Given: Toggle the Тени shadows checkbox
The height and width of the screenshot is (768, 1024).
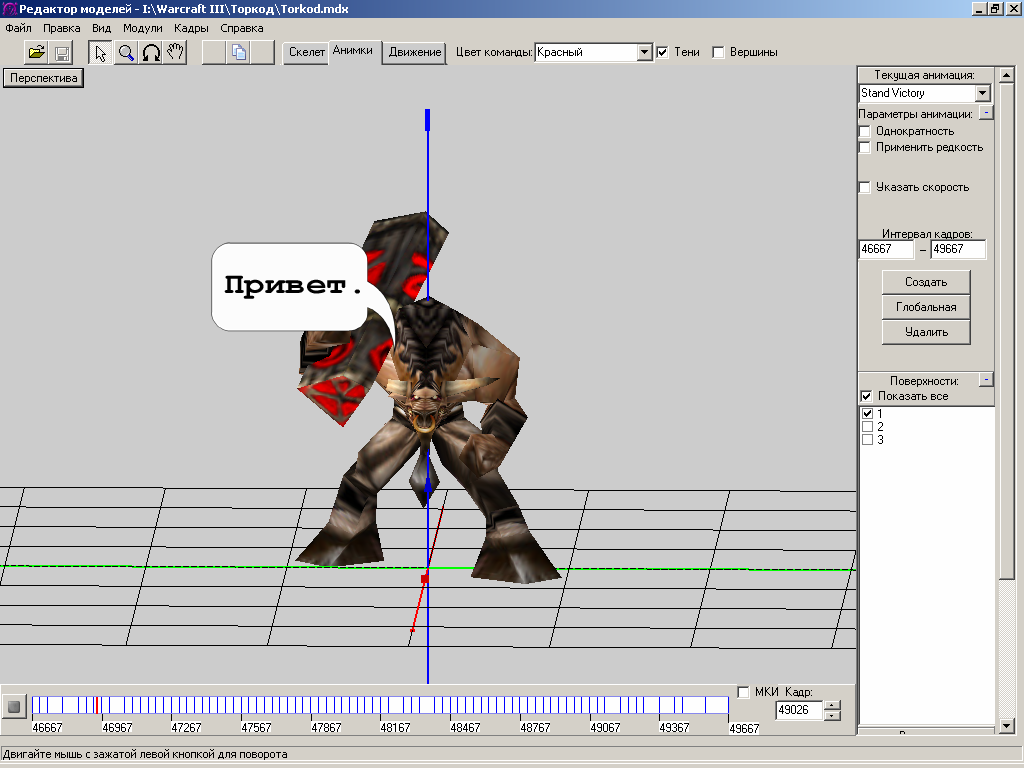Looking at the screenshot, I should pyautogui.click(x=662, y=52).
